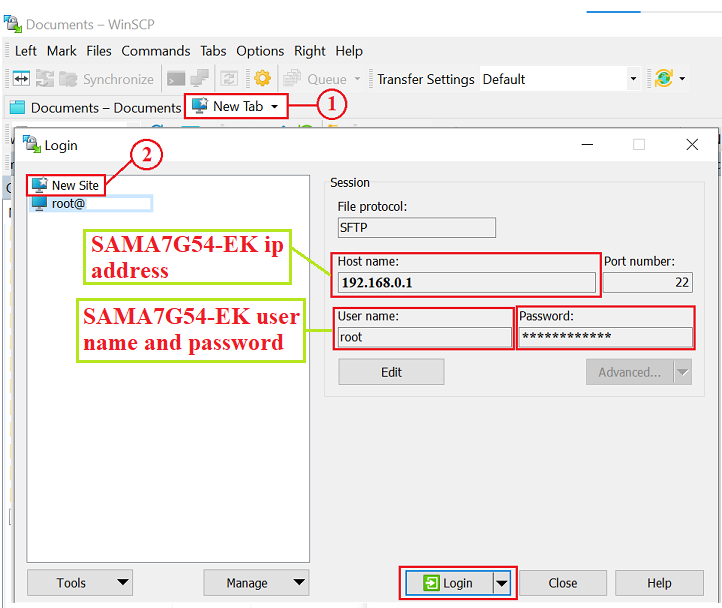Select the saved root@ site
722x608 pixels.
coord(69,204)
